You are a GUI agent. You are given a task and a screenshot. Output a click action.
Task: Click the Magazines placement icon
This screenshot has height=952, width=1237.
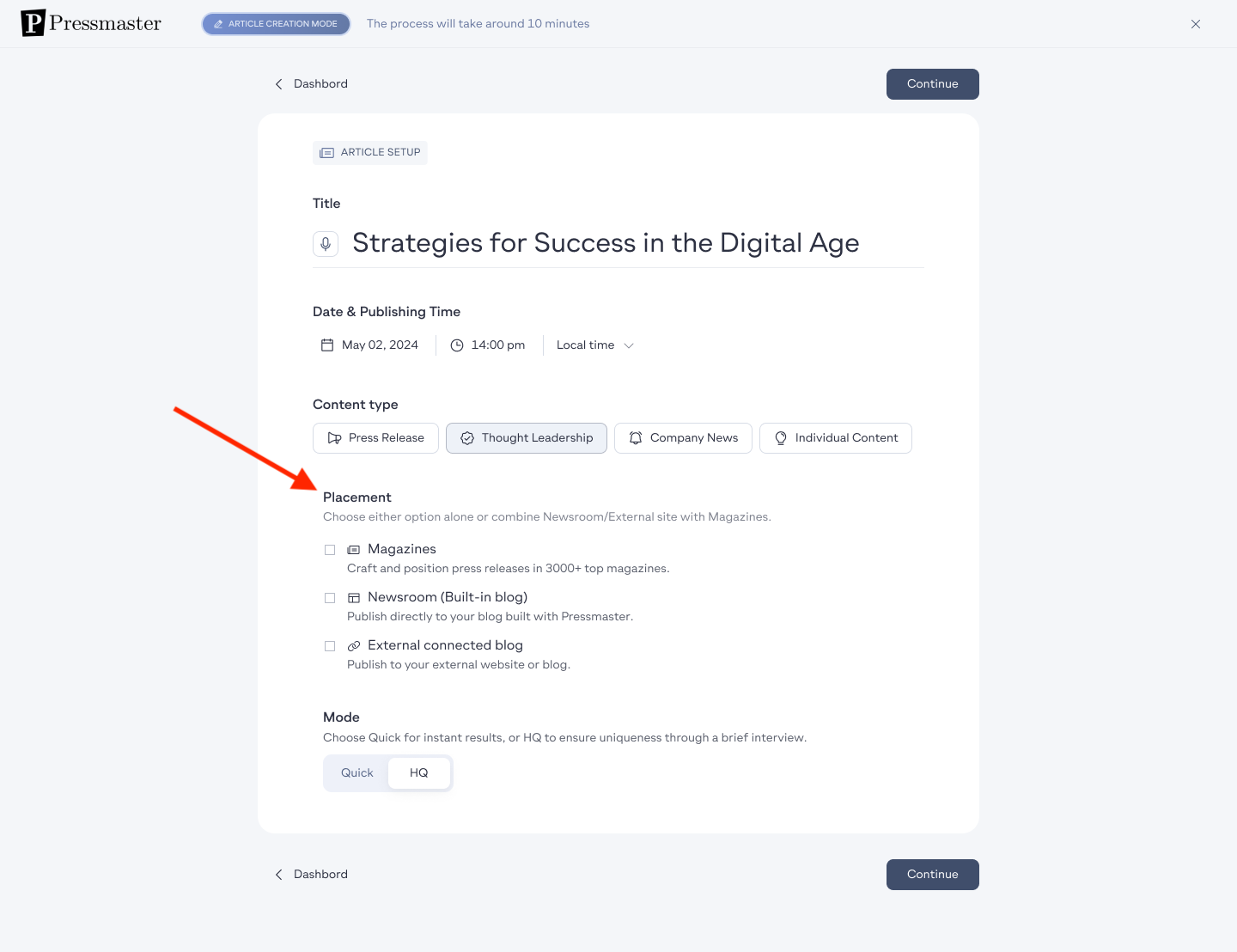353,550
